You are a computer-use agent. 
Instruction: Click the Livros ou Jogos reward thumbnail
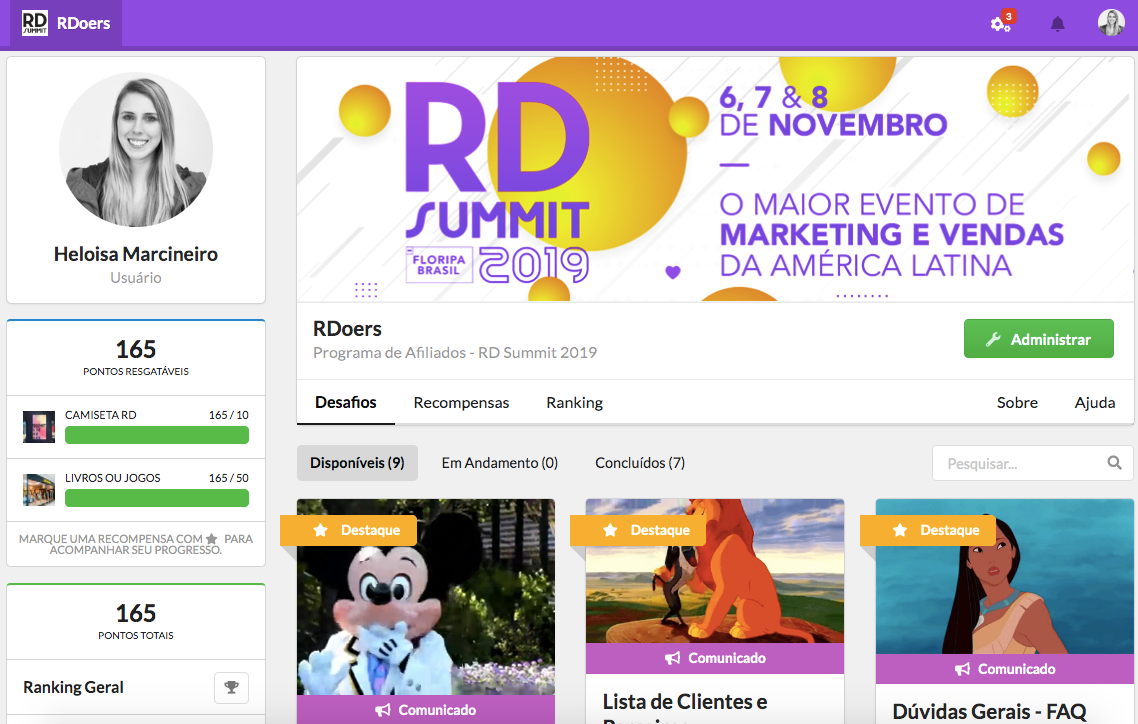39,490
